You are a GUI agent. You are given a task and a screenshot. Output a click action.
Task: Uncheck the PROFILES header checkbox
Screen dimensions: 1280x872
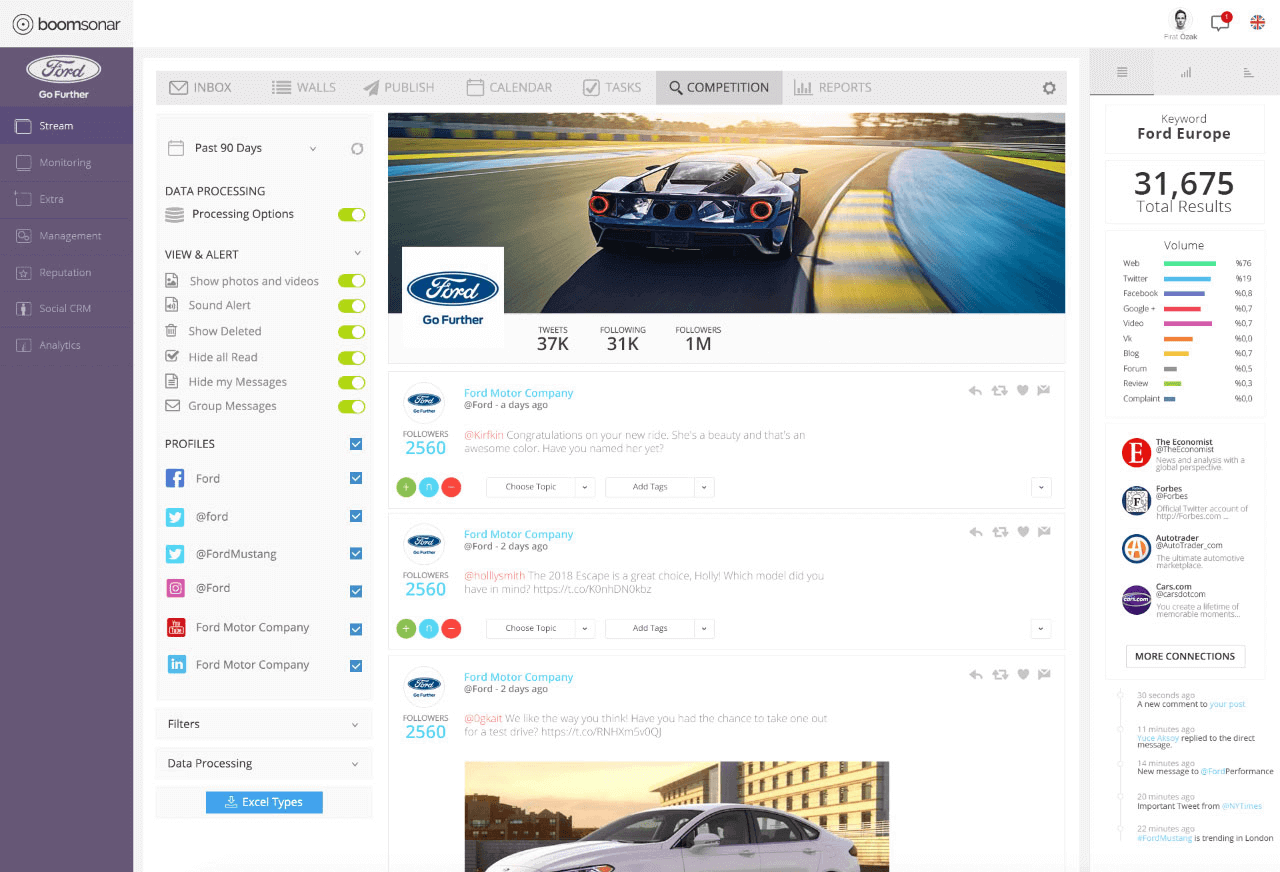[356, 444]
